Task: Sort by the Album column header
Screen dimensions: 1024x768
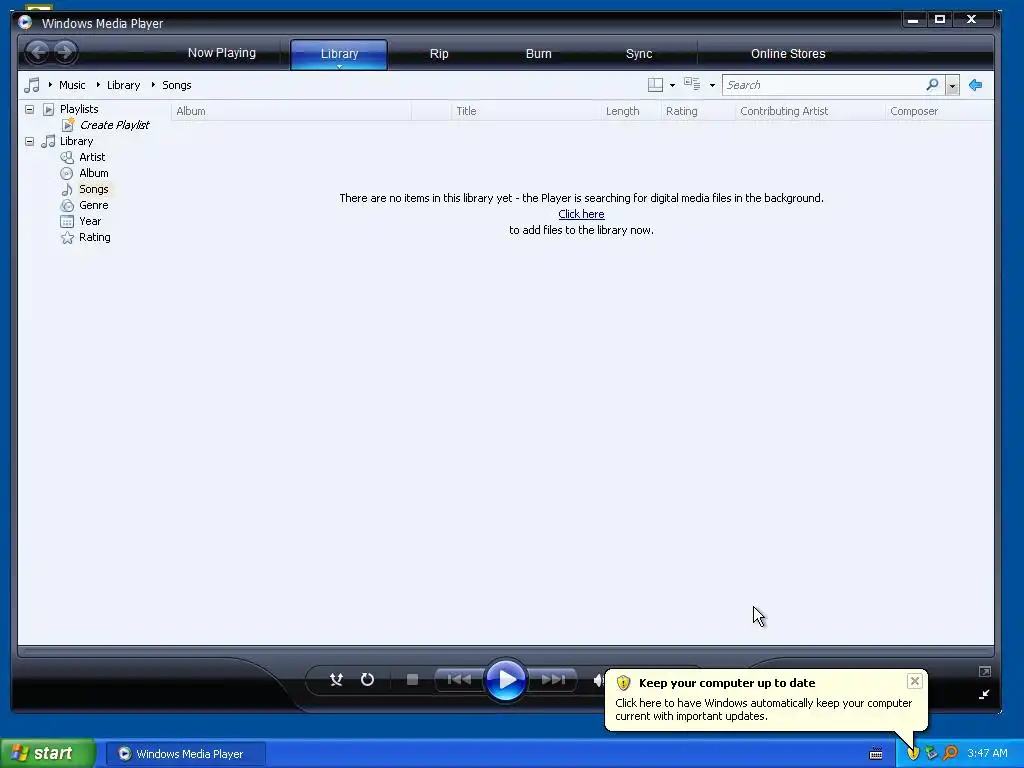Action: click(291, 111)
